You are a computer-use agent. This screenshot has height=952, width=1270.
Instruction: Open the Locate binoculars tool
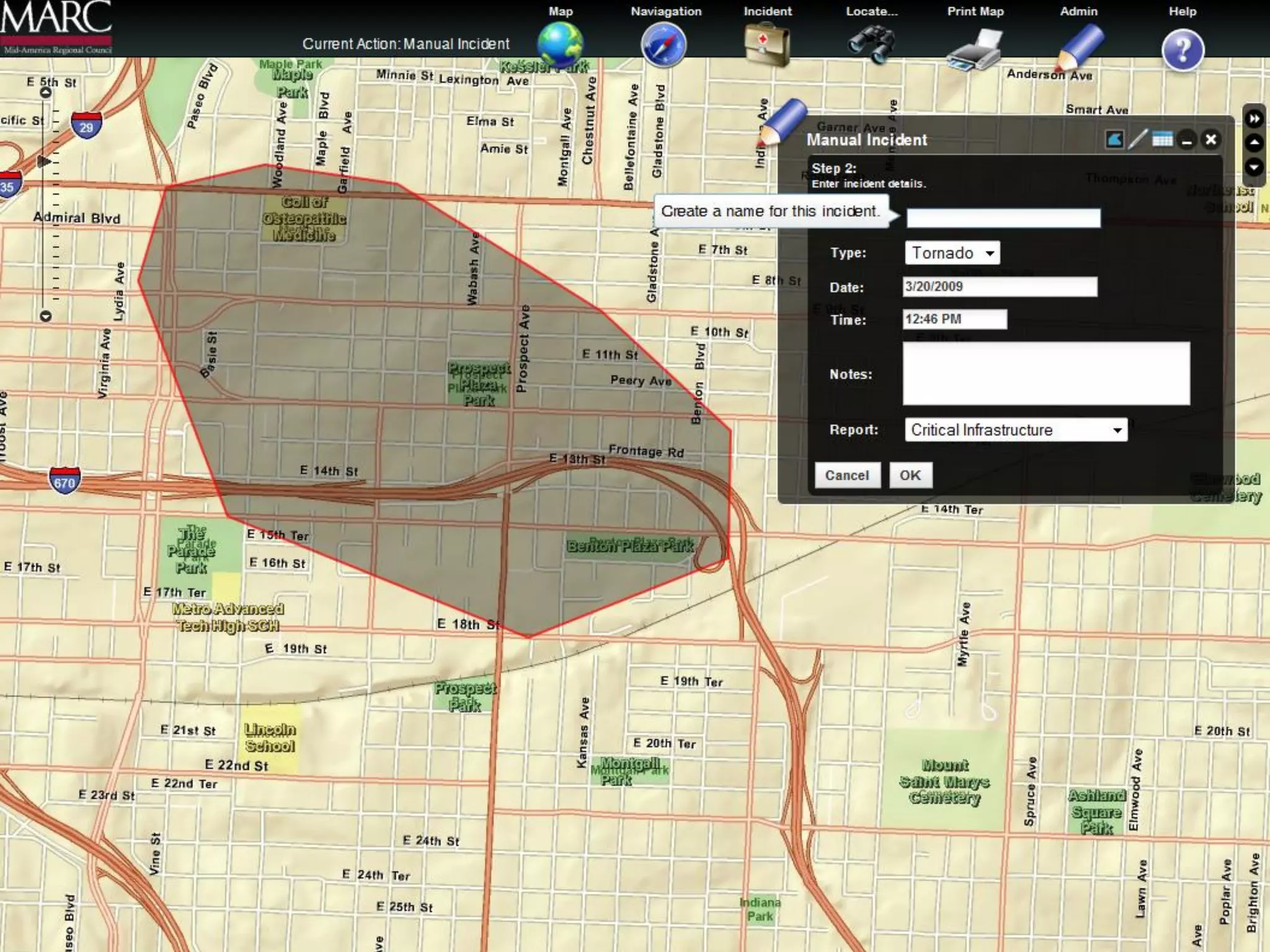[871, 45]
